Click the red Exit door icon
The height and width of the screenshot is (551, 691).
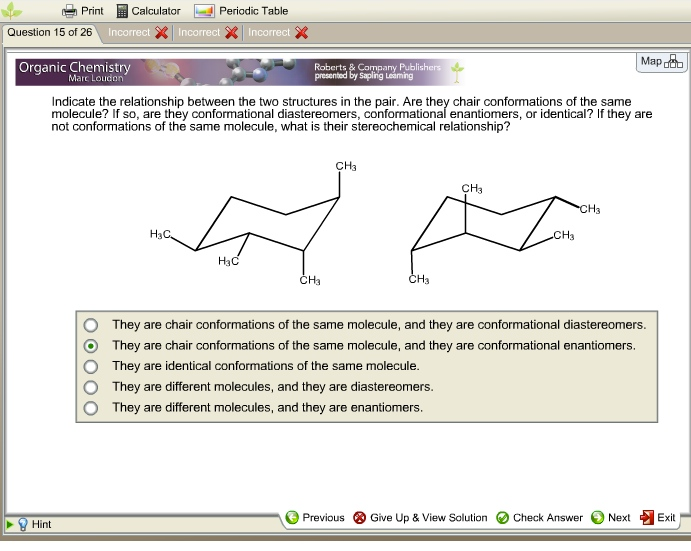coord(646,517)
